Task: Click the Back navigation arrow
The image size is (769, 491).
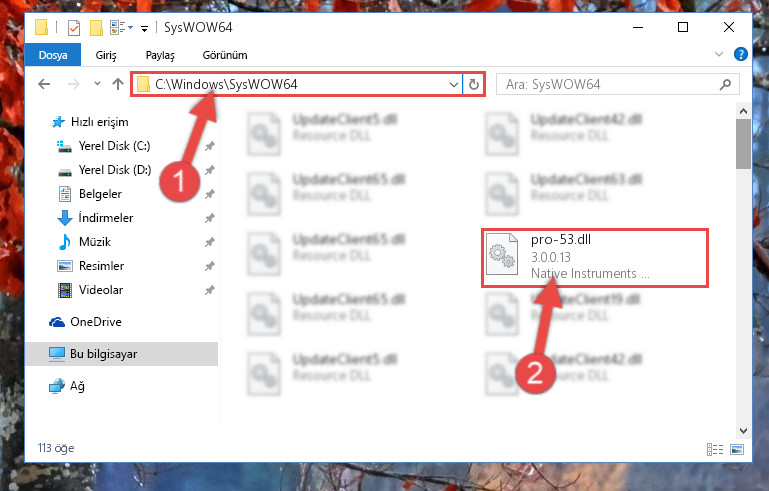Action: tap(44, 84)
